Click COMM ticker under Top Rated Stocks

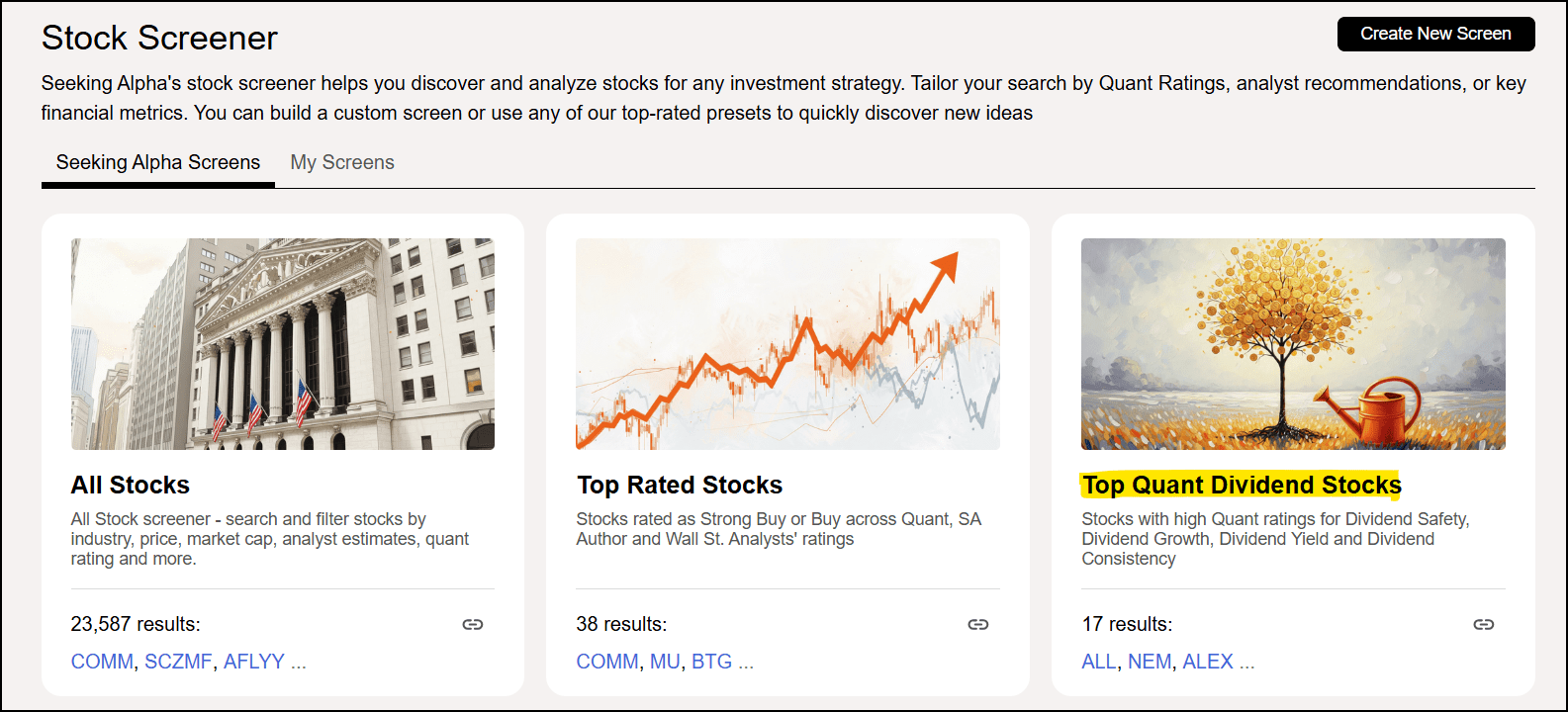coord(607,662)
